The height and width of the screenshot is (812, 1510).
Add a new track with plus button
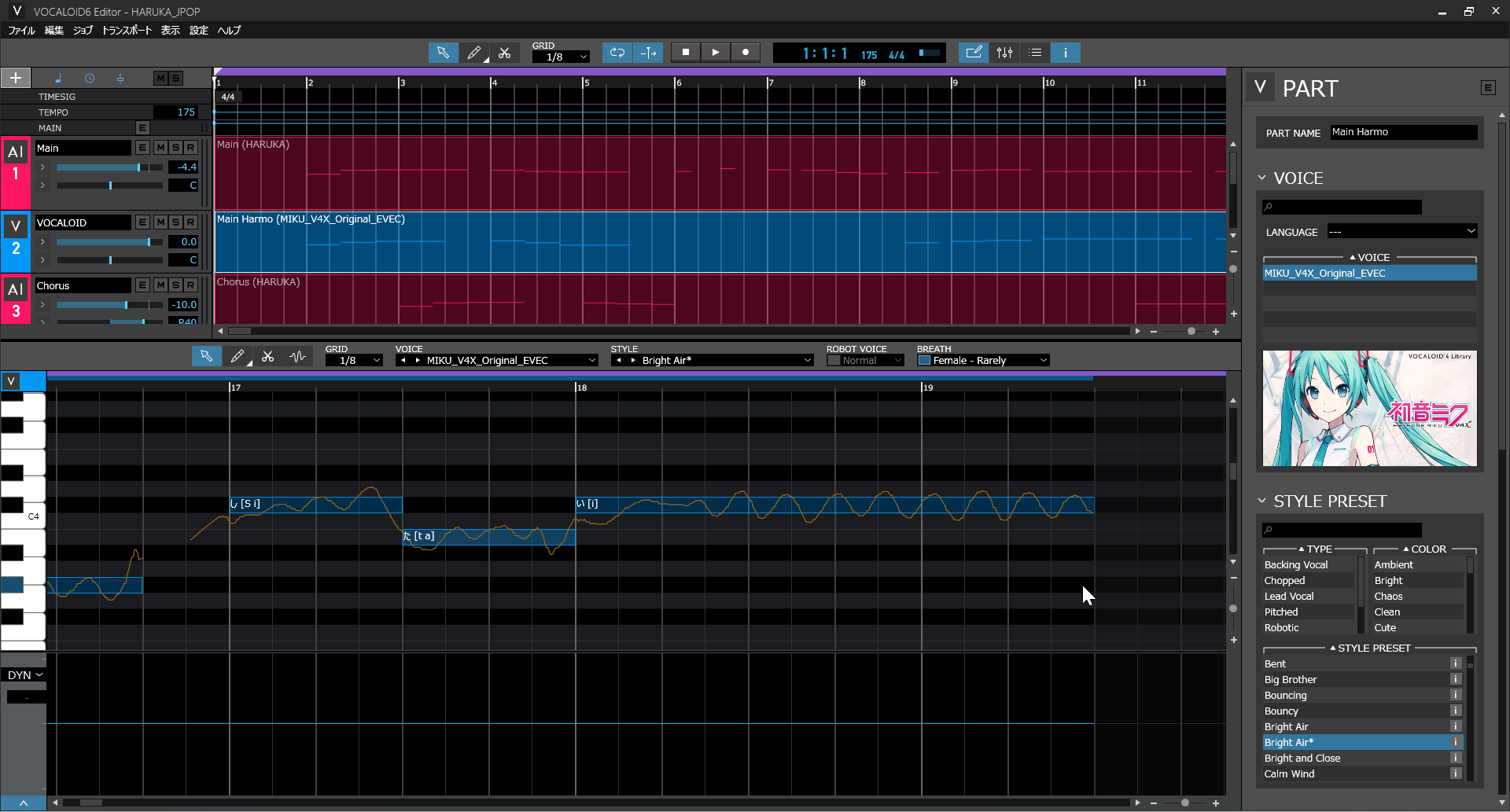16,78
